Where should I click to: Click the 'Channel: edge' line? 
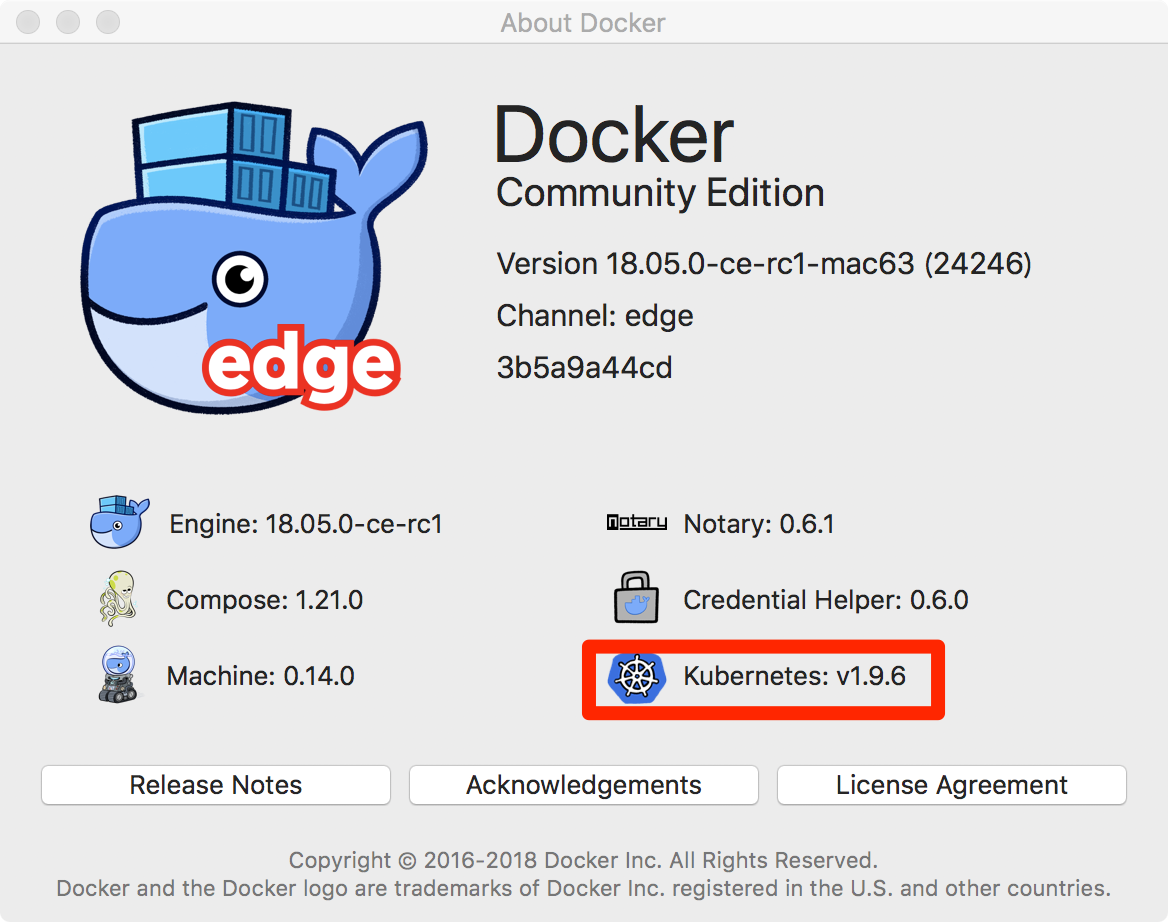point(595,316)
